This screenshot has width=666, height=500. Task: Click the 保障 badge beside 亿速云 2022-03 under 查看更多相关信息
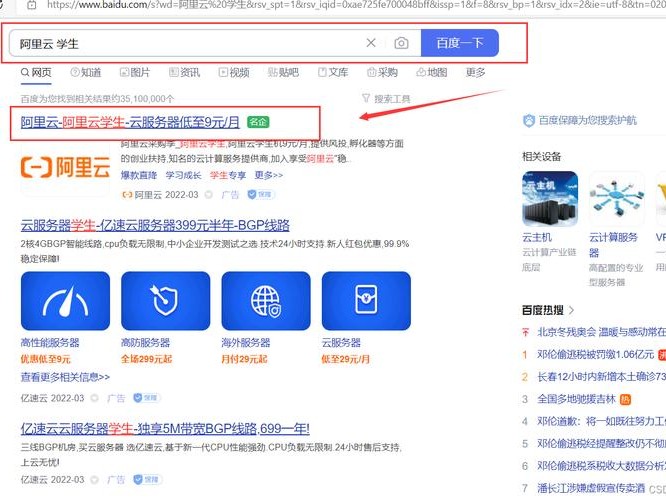147,398
